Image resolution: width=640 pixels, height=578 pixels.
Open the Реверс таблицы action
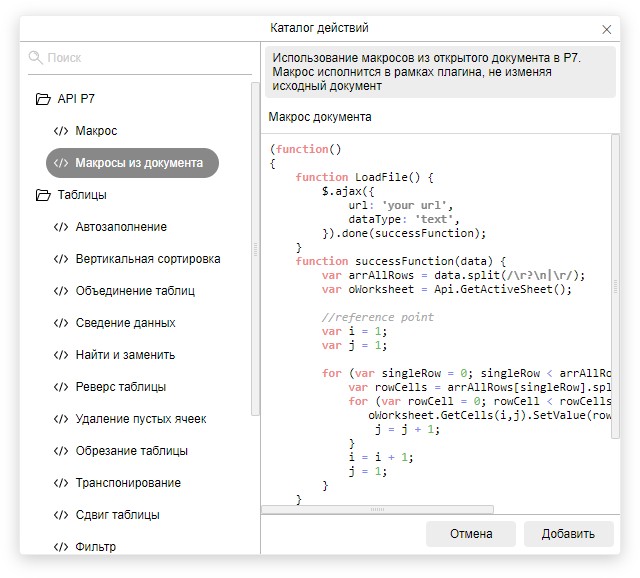[121, 387]
